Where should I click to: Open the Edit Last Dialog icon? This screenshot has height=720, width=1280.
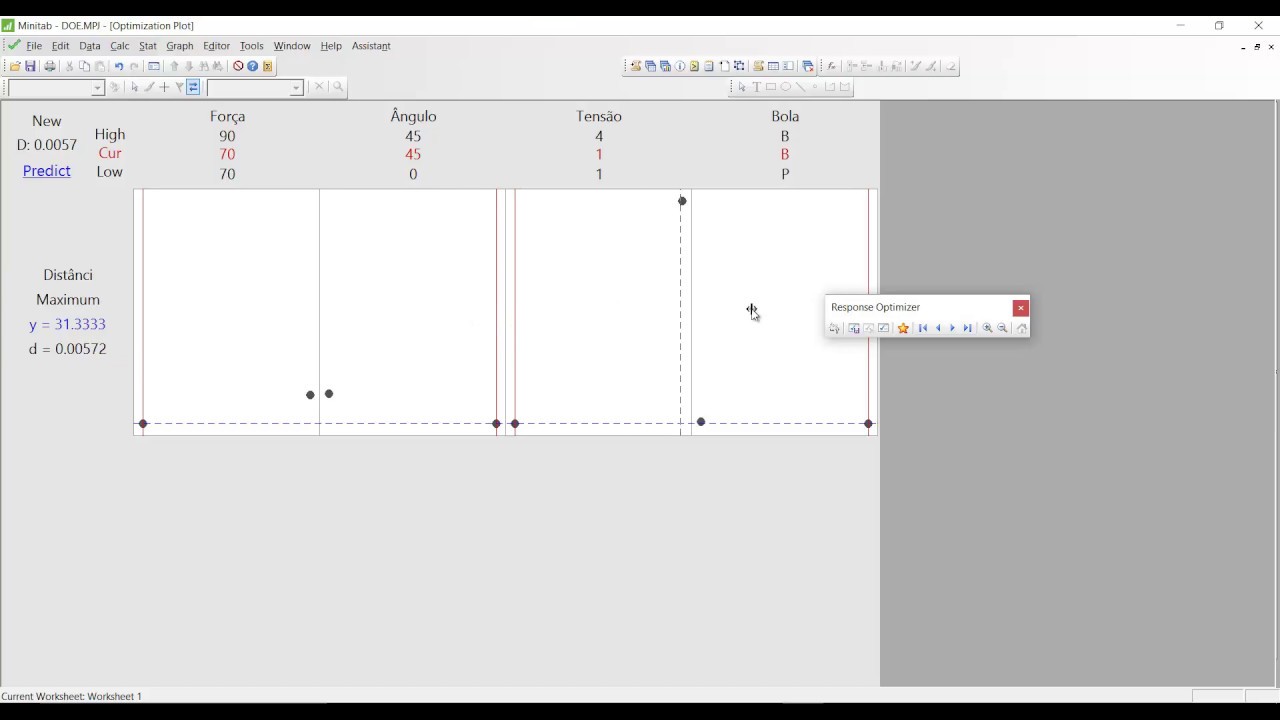tap(153, 66)
